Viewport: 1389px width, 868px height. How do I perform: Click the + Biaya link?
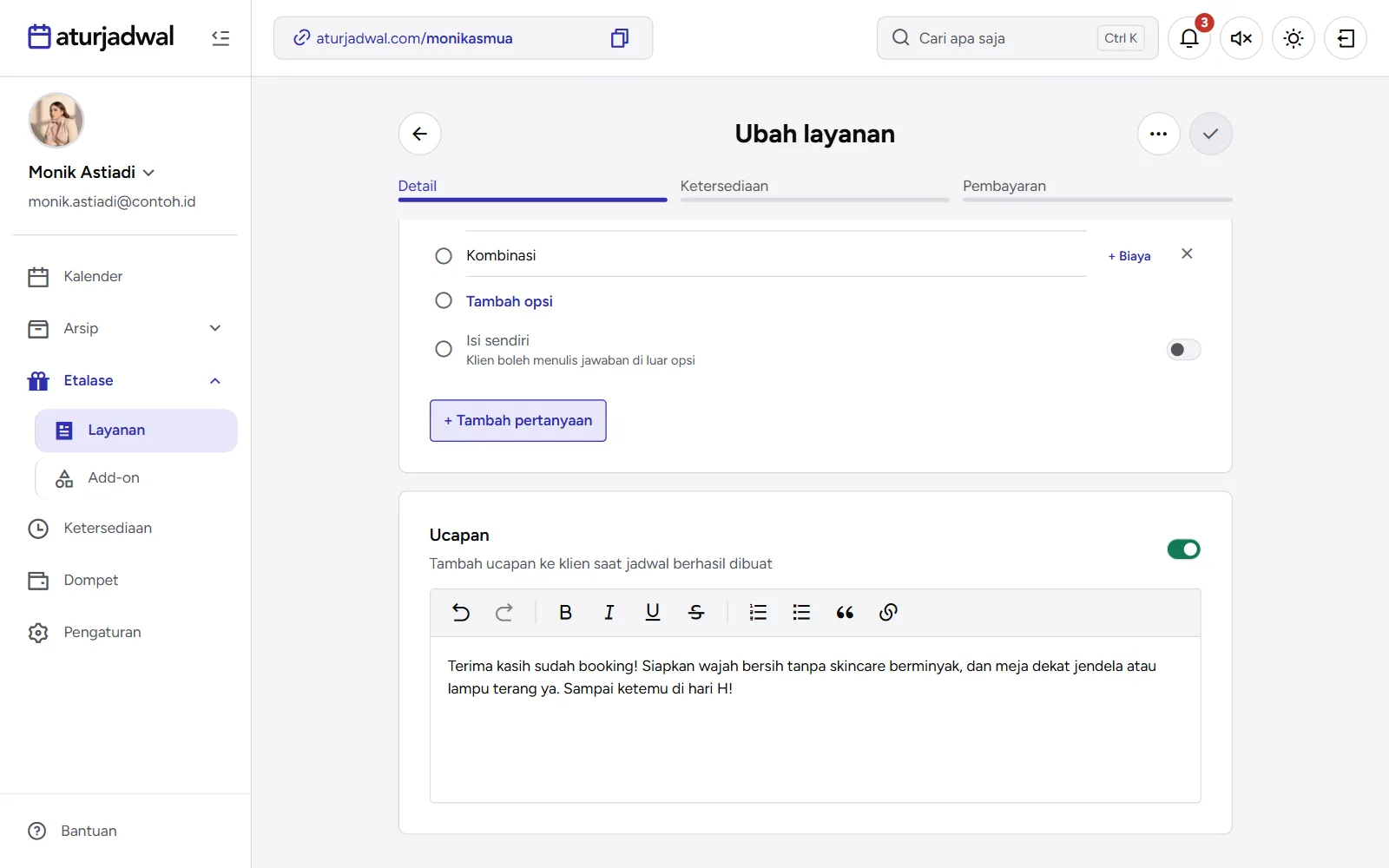coord(1129,256)
